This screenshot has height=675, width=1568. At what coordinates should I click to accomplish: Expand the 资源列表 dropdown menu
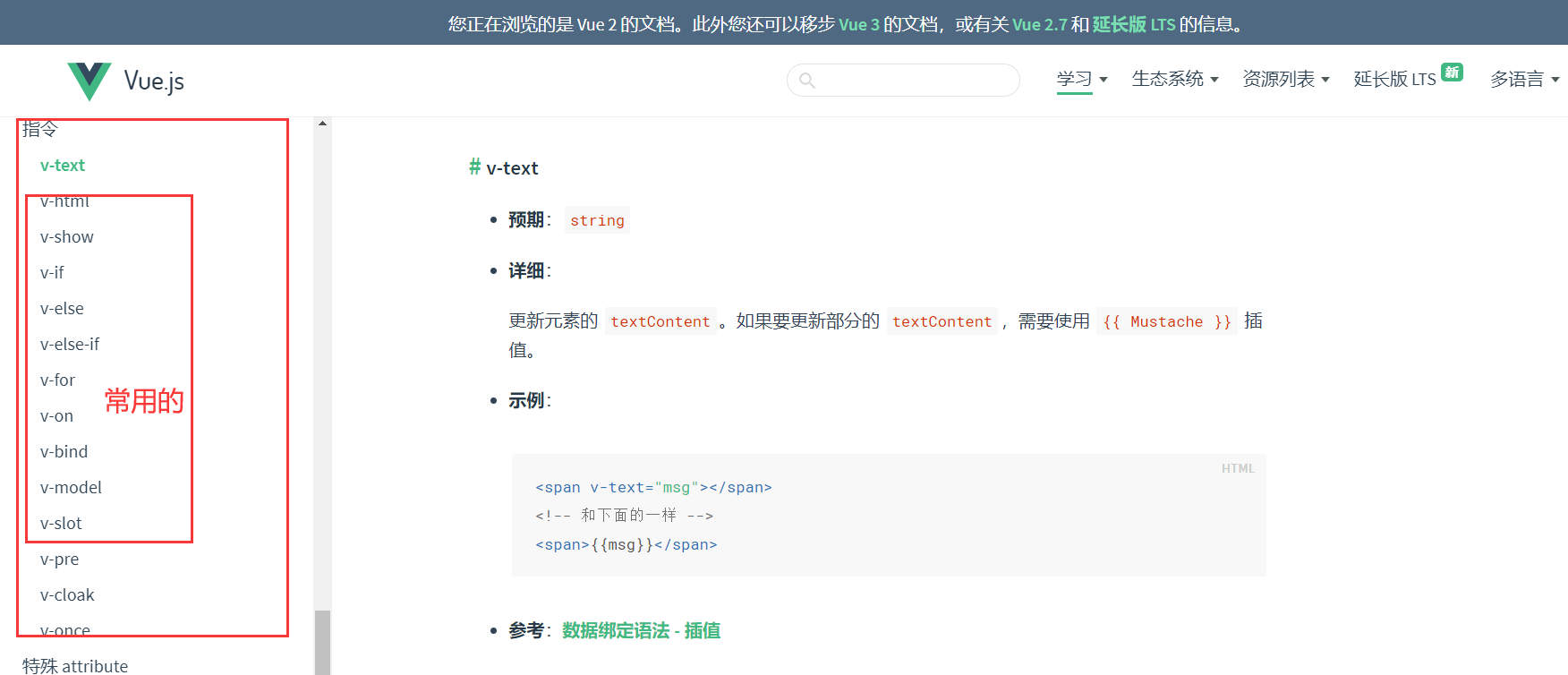click(x=1286, y=79)
